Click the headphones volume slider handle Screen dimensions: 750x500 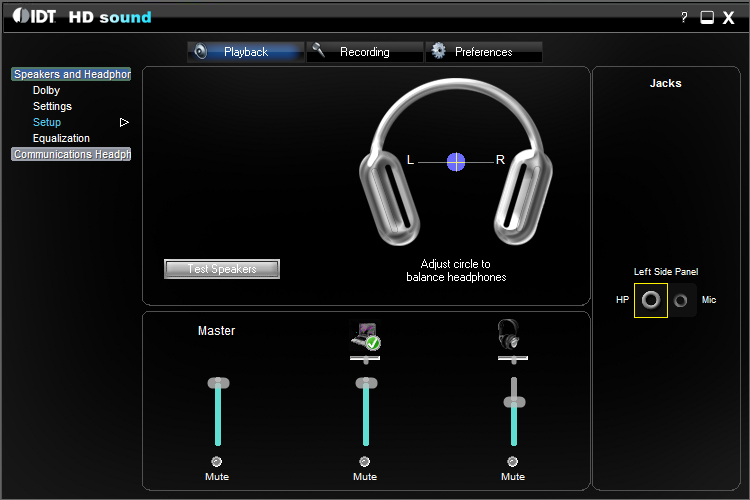click(514, 402)
